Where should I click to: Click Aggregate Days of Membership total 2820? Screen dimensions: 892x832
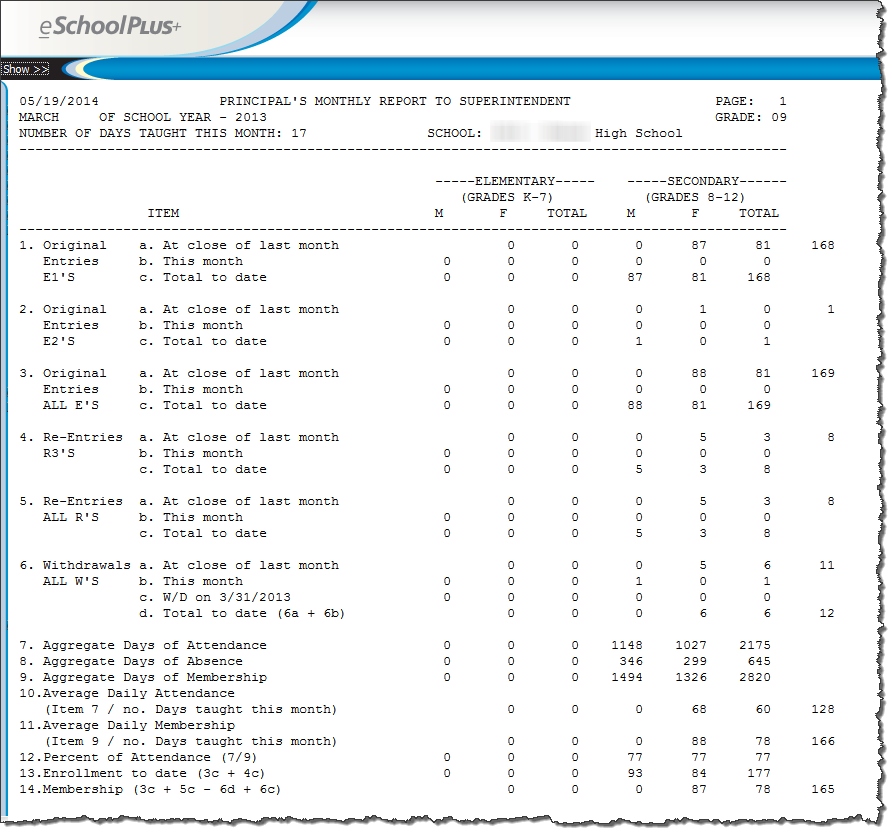coord(754,677)
